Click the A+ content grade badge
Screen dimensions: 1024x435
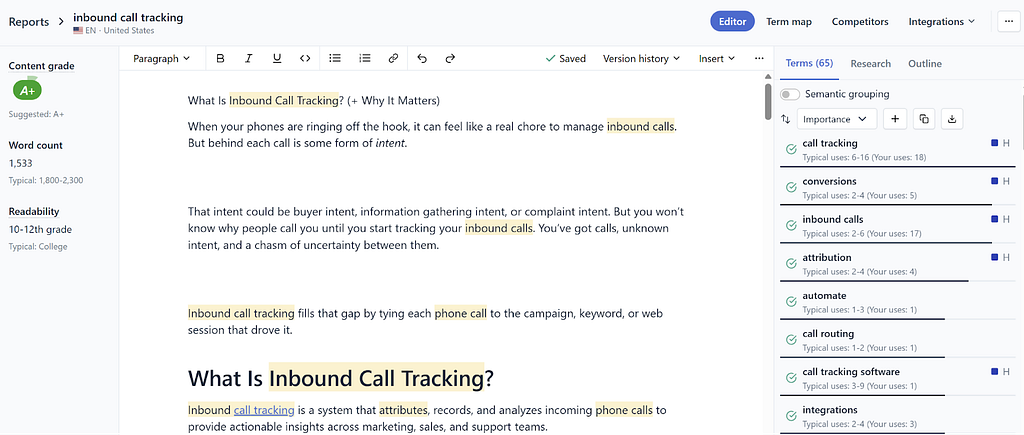pos(27,90)
